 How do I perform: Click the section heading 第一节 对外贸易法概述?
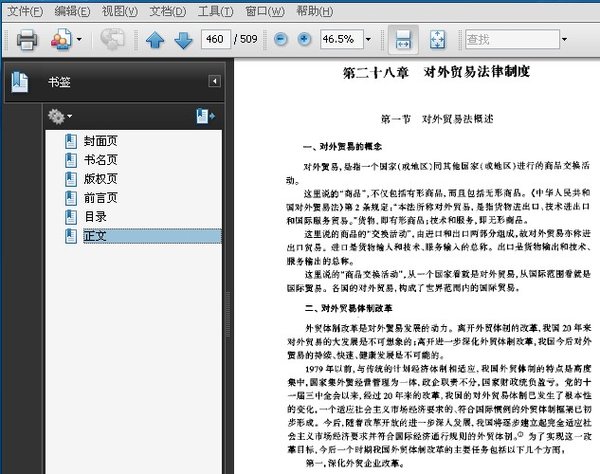[x=437, y=119]
